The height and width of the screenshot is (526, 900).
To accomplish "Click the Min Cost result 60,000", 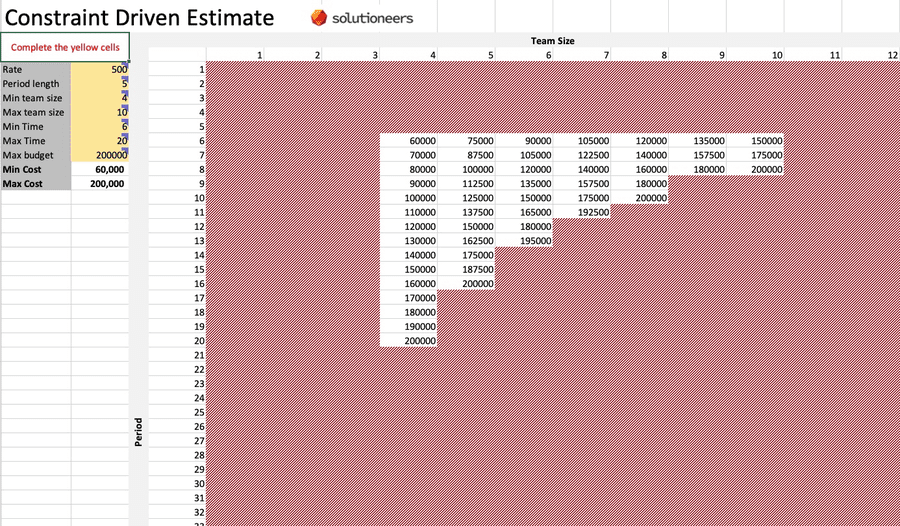I will (100, 169).
